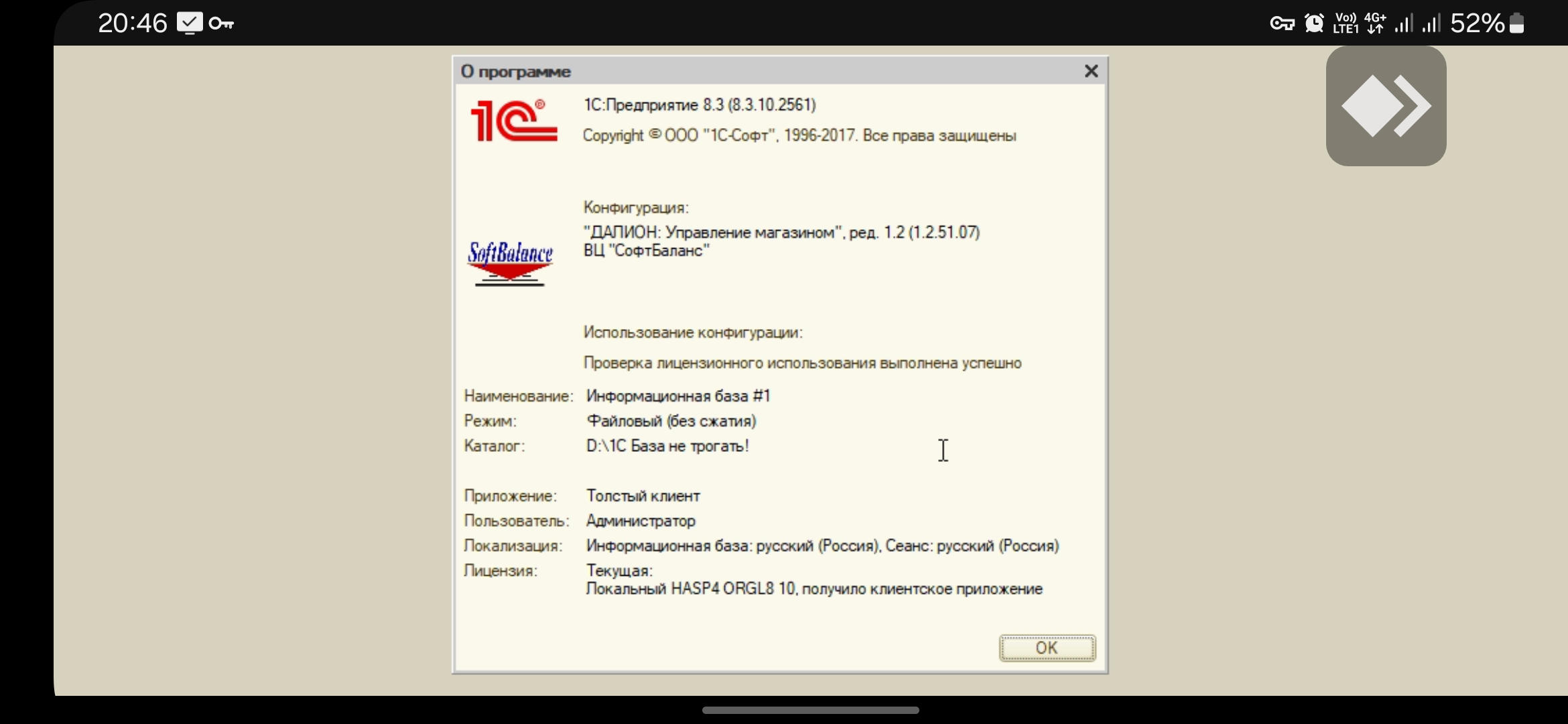The image size is (1568, 724).
Task: Click the 1C red logo icon
Action: tap(513, 121)
